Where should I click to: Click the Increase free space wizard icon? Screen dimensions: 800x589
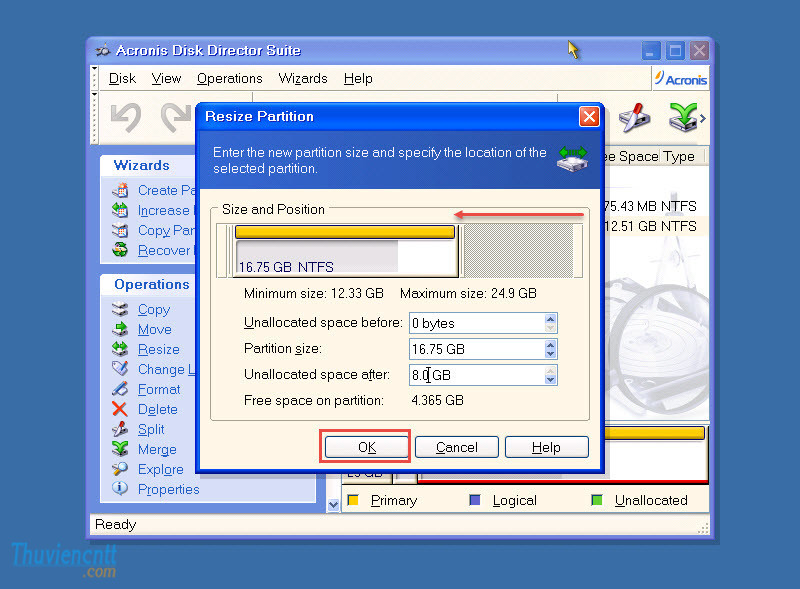(120, 210)
